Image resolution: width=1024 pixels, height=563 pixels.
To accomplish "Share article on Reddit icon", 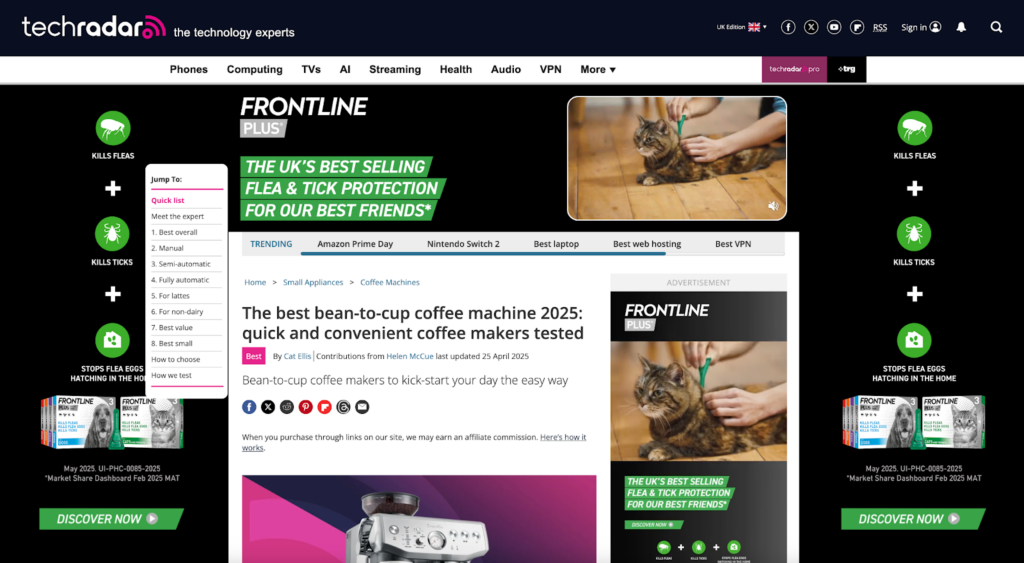I will tap(287, 407).
